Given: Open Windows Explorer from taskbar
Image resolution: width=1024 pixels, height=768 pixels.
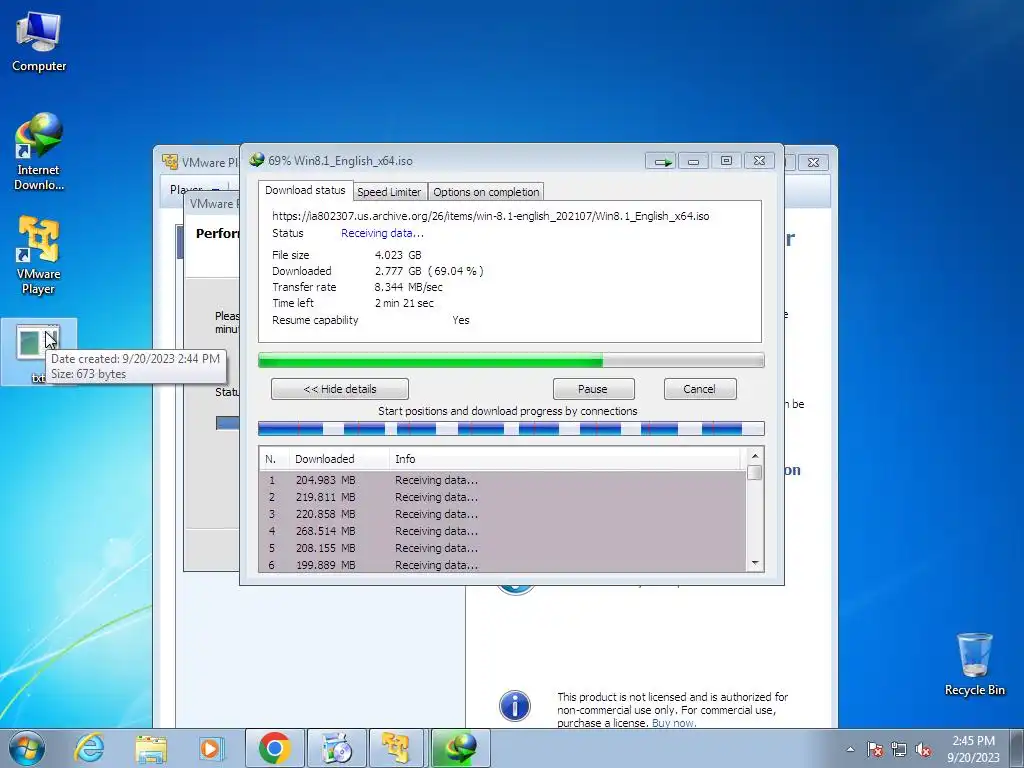Looking at the screenshot, I should pos(151,748).
